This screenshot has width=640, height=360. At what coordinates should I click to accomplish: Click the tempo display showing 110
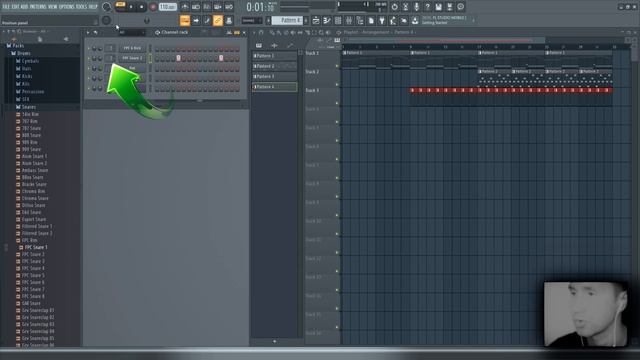[167, 7]
